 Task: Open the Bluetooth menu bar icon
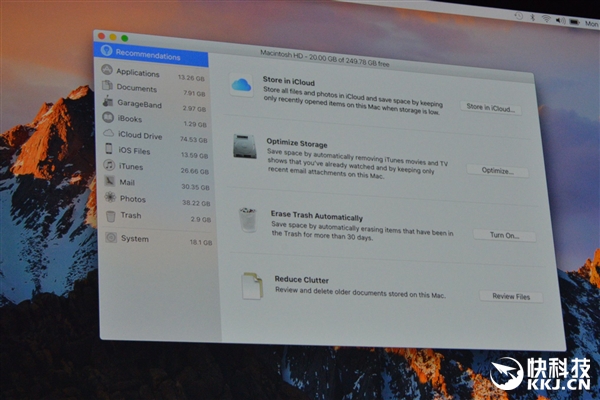(x=532, y=17)
